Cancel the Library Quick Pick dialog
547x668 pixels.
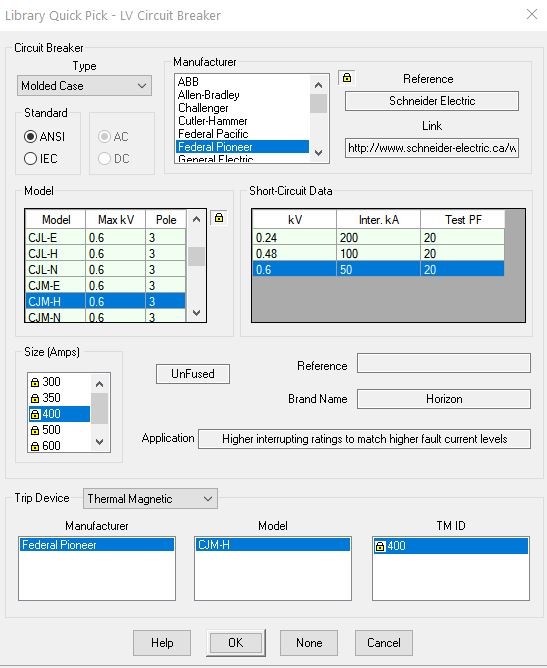click(383, 642)
